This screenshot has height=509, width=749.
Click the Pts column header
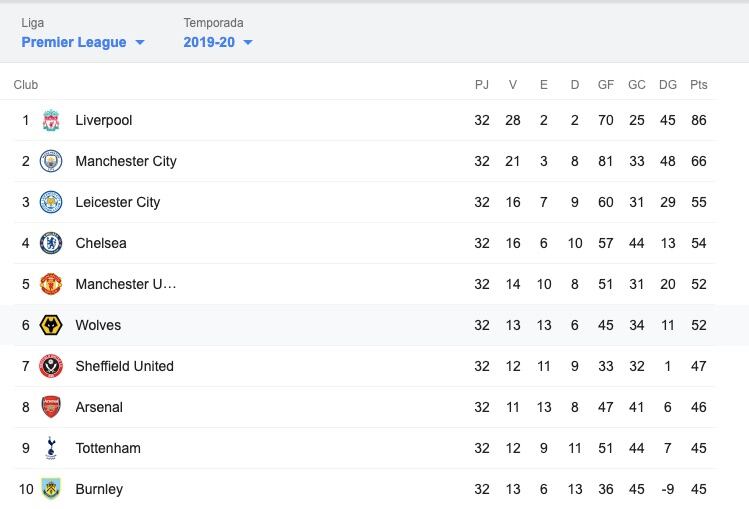click(698, 85)
